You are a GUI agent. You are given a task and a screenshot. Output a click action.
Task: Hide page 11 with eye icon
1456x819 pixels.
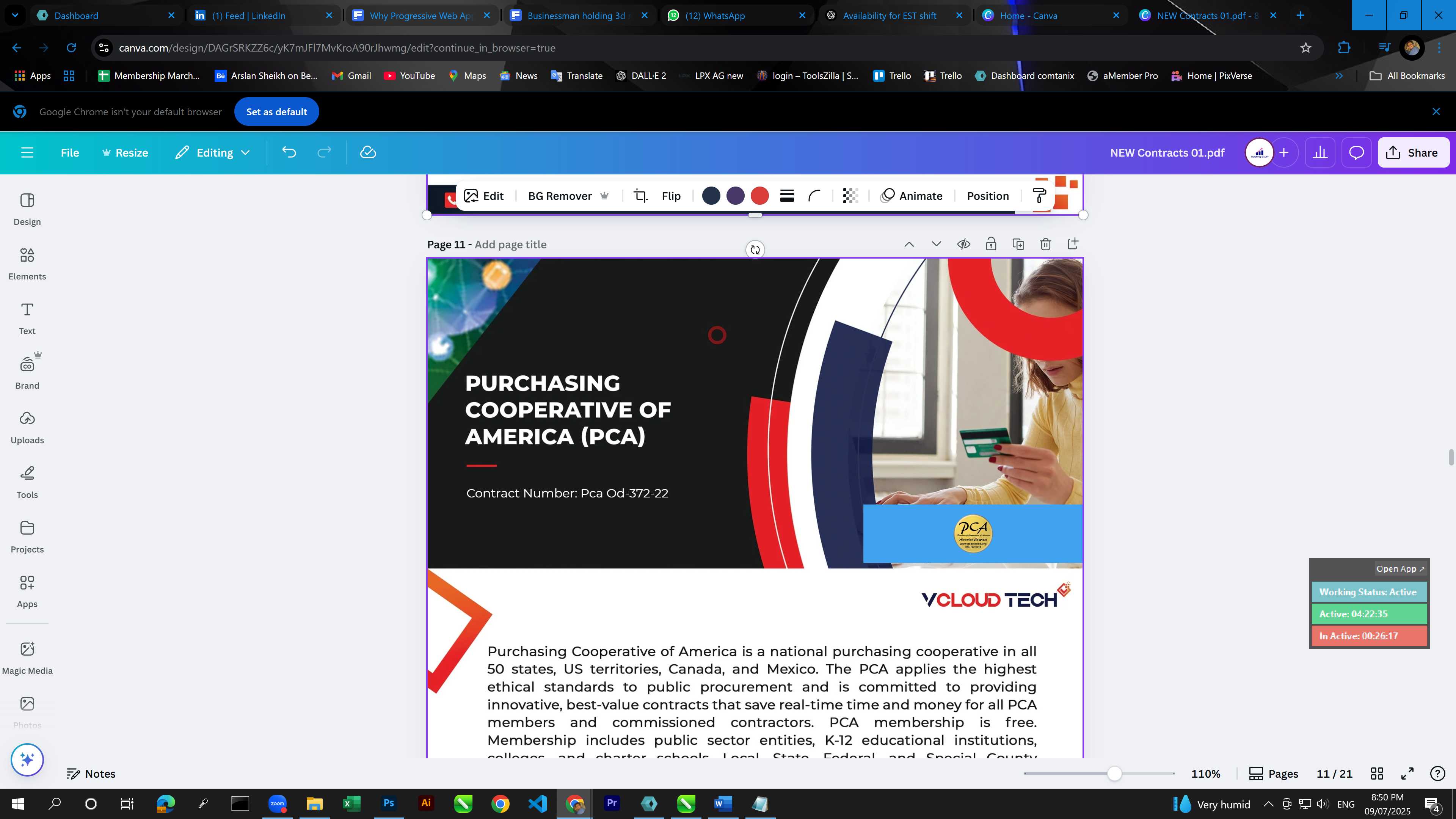[964, 244]
